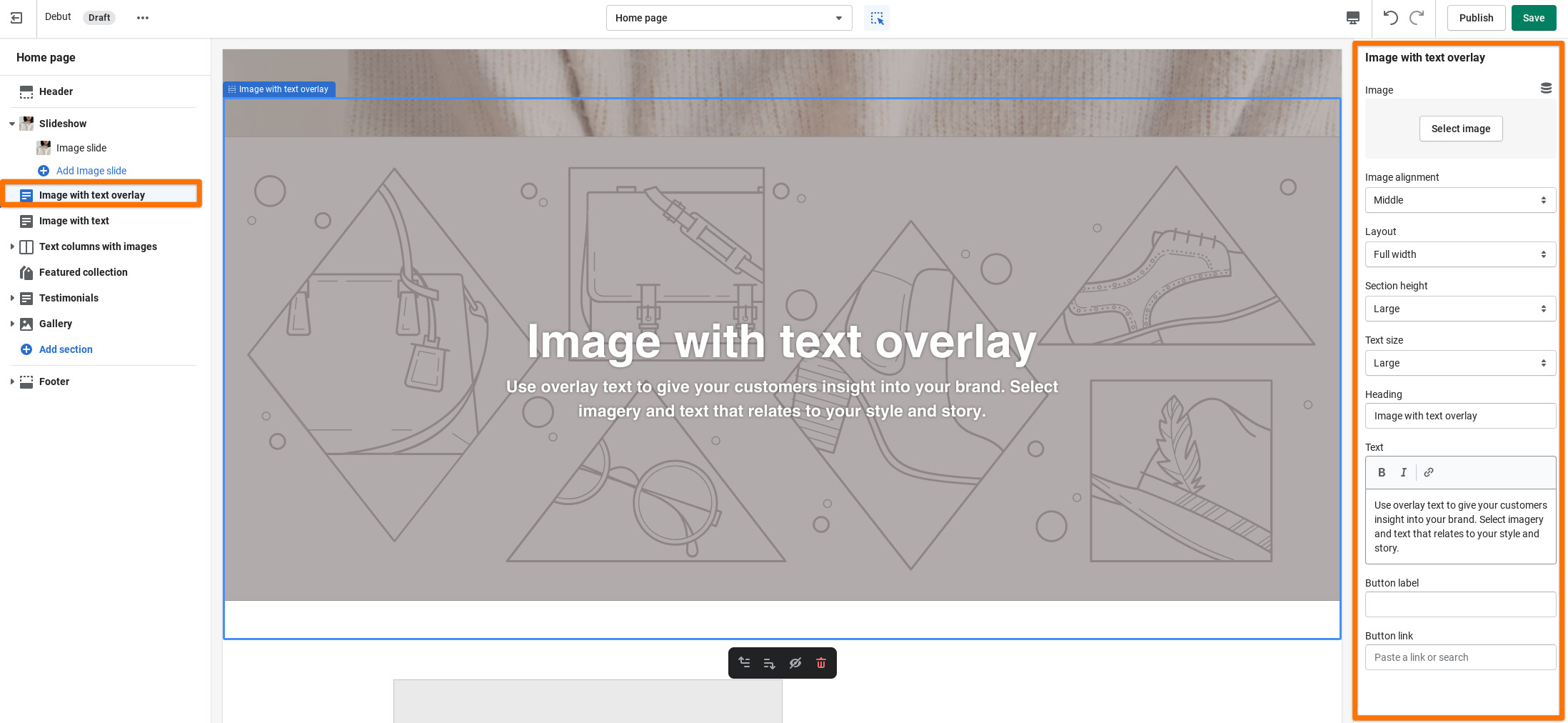Undo the last change
Viewport: 1568px width, 723px height.
(1390, 18)
